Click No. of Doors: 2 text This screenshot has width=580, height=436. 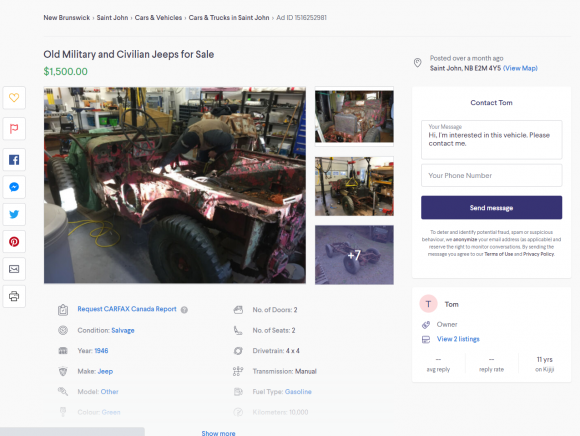pyautogui.click(x=275, y=310)
